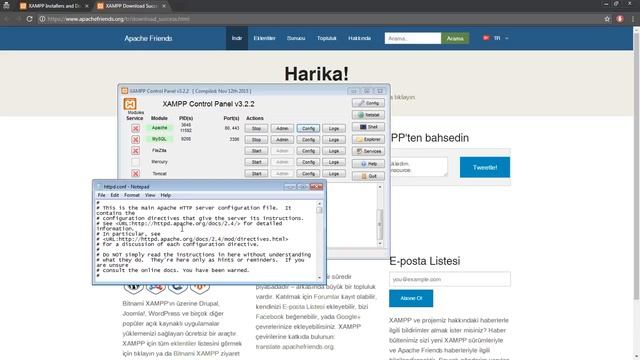Close the XAMPP Download Success tab

164,6
